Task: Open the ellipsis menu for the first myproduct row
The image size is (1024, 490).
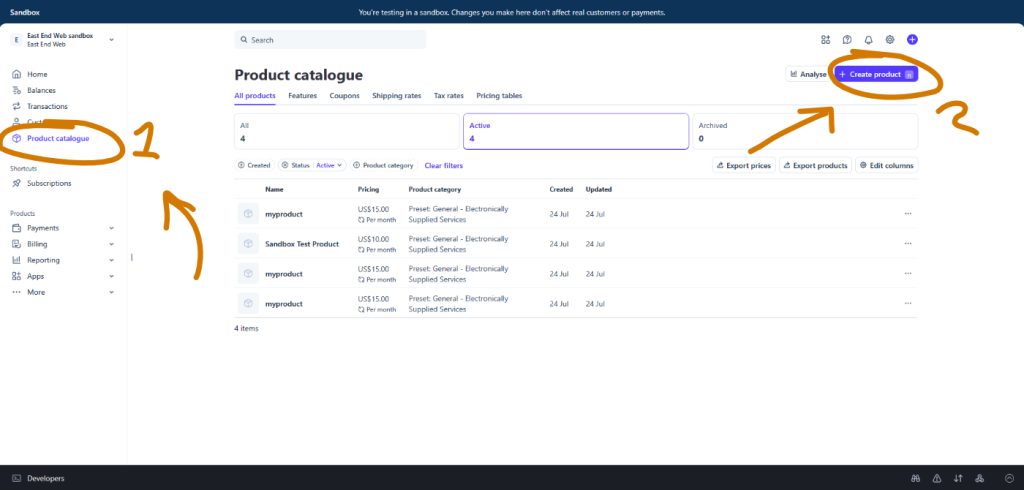Action: tap(908, 214)
